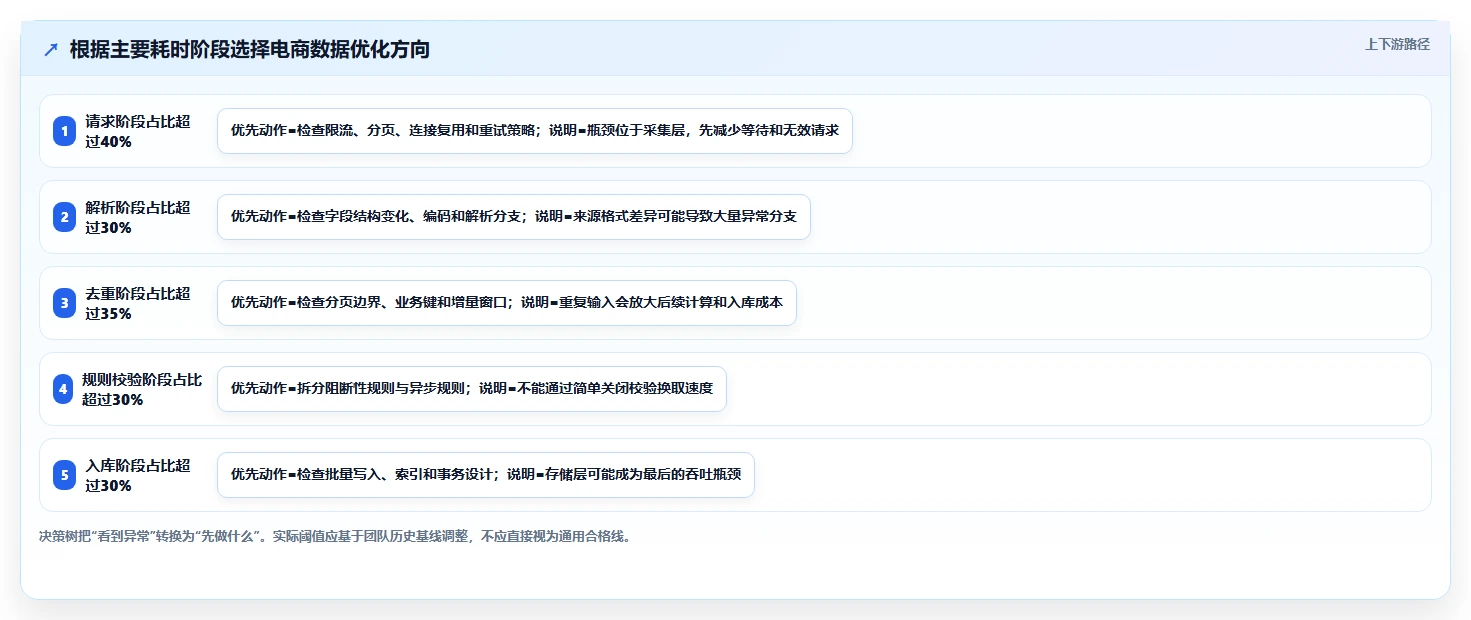This screenshot has height=620, width=1471.
Task: Click 解析阶段占比超过30% condition text
Action: pos(138,217)
